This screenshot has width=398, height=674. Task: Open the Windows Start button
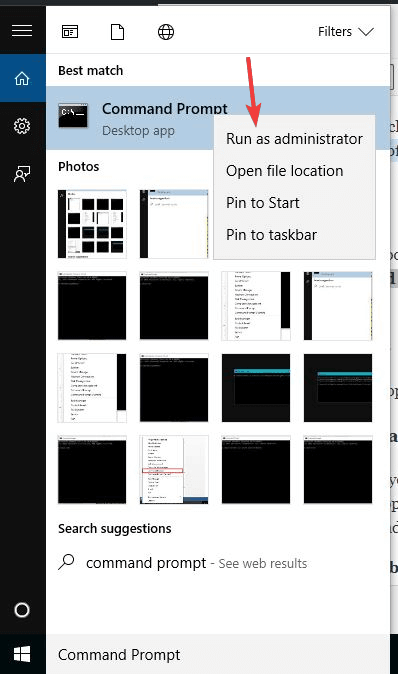point(22,655)
